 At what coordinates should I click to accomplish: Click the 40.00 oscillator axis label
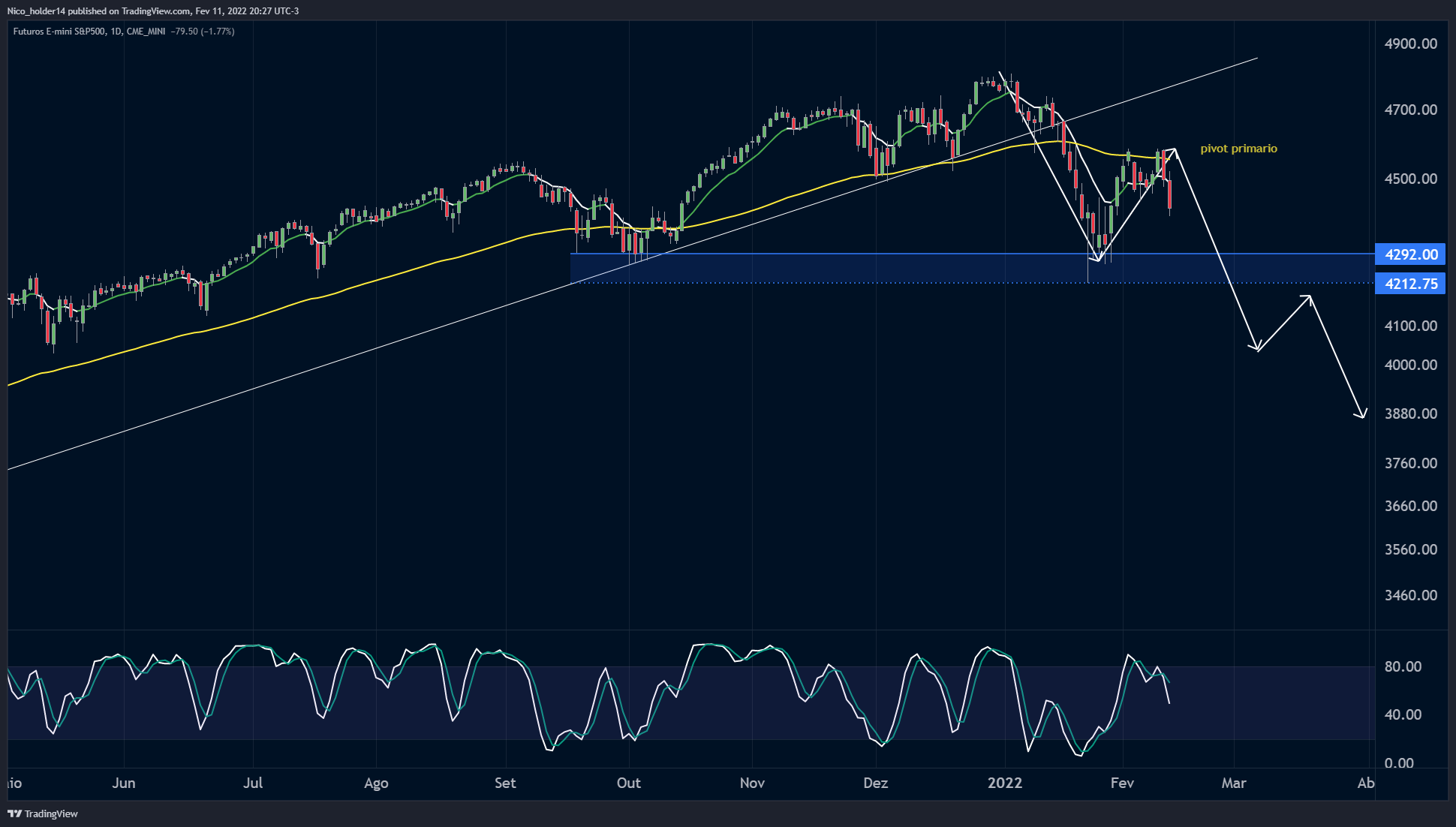click(x=1403, y=714)
